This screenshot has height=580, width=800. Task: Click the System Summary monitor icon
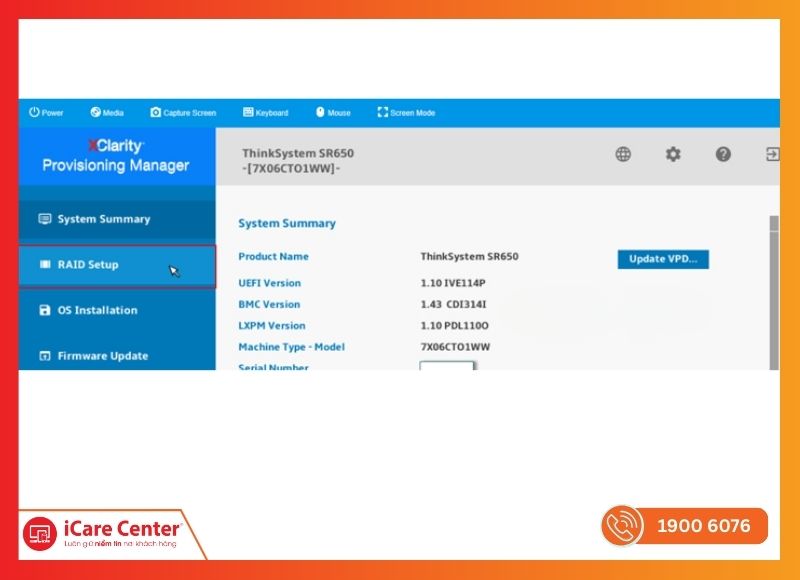tap(45, 219)
